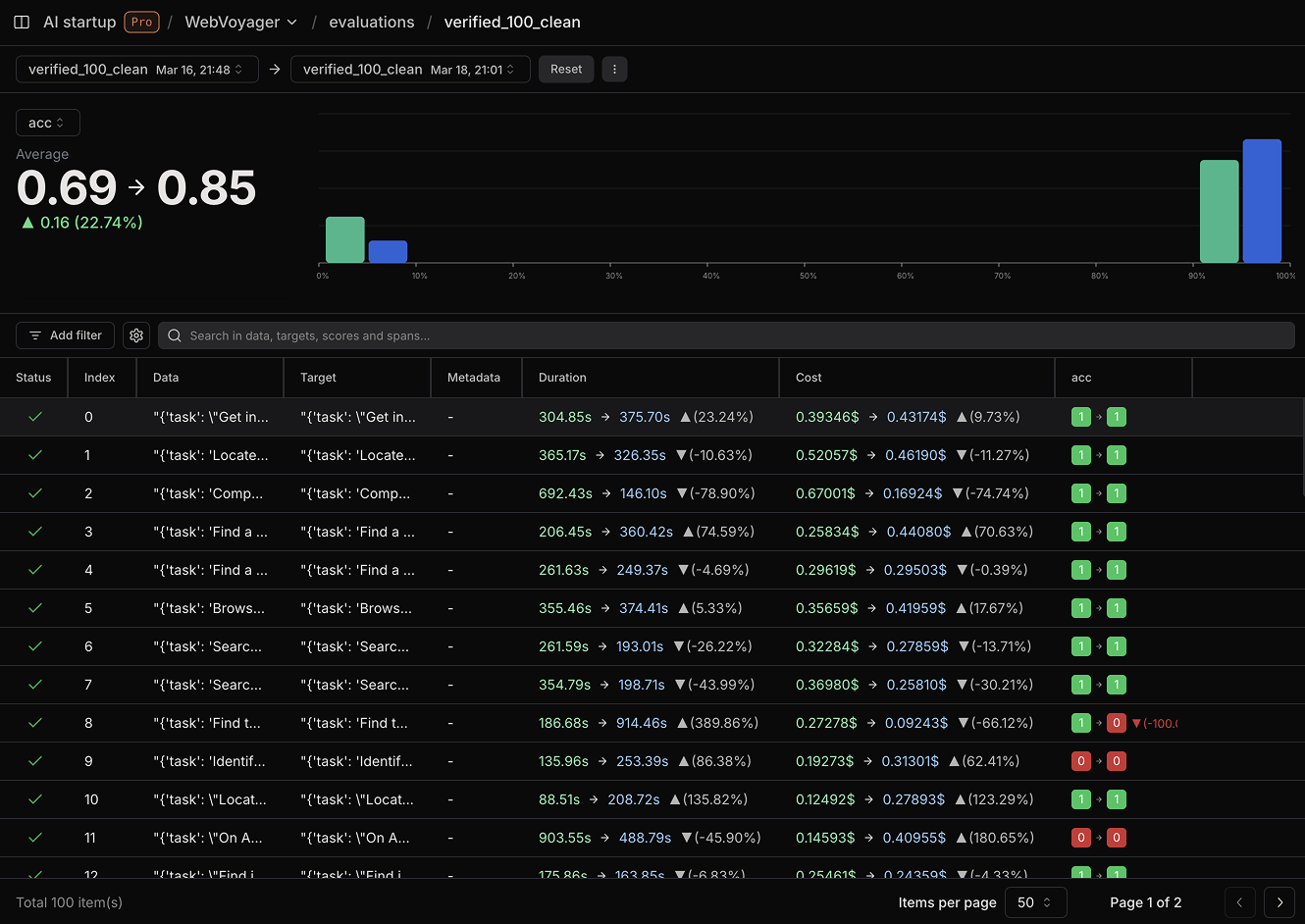Open the three-dot more options menu
1305x924 pixels.
point(614,70)
